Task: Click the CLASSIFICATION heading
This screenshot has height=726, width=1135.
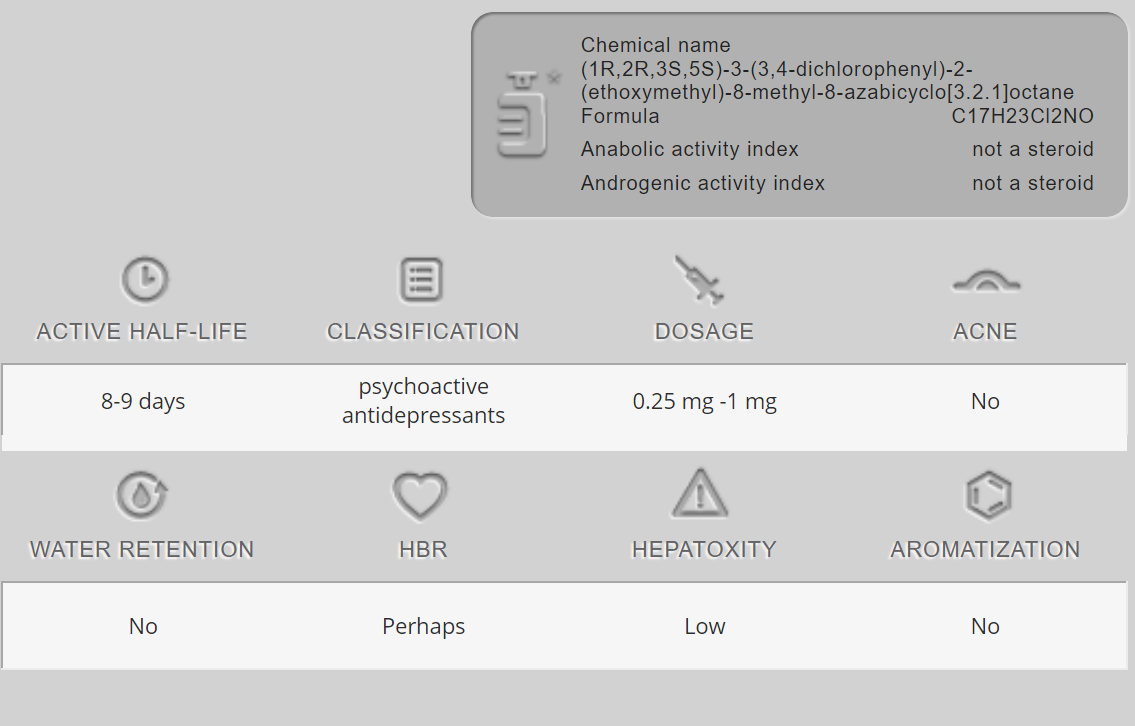Action: [x=423, y=332]
